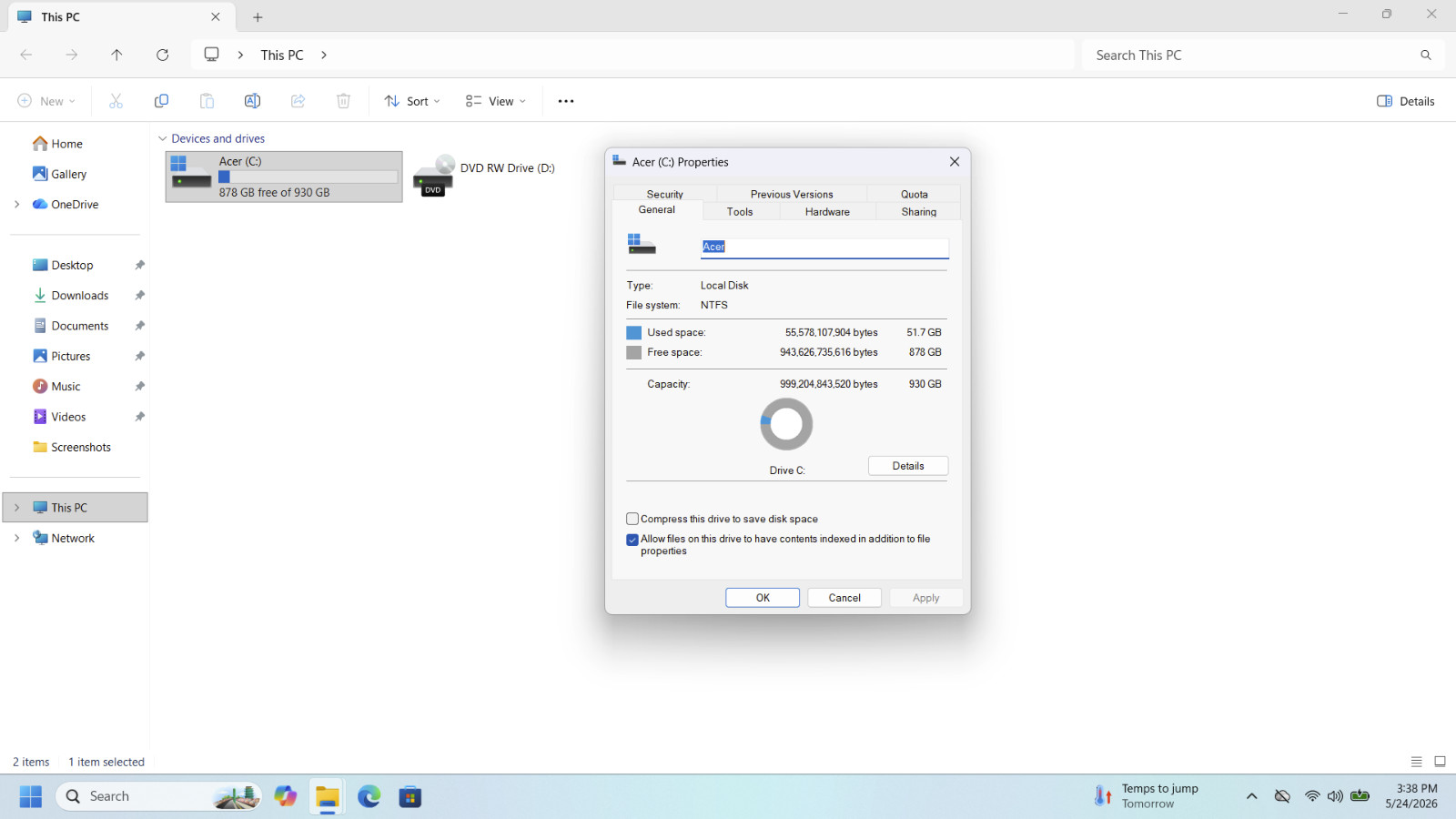Click the search magnifier icon in Explorer

pos(1426,55)
